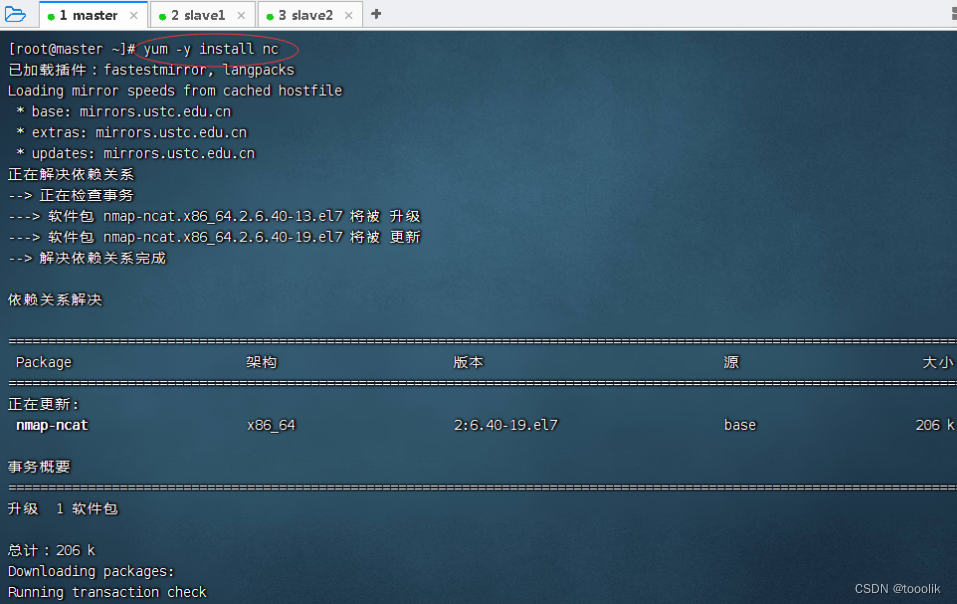Screen dimensions: 957x604
Task: Click the nmap-ncat 2.6.40-19.el7 更新 line
Action: pyautogui.click(x=214, y=237)
